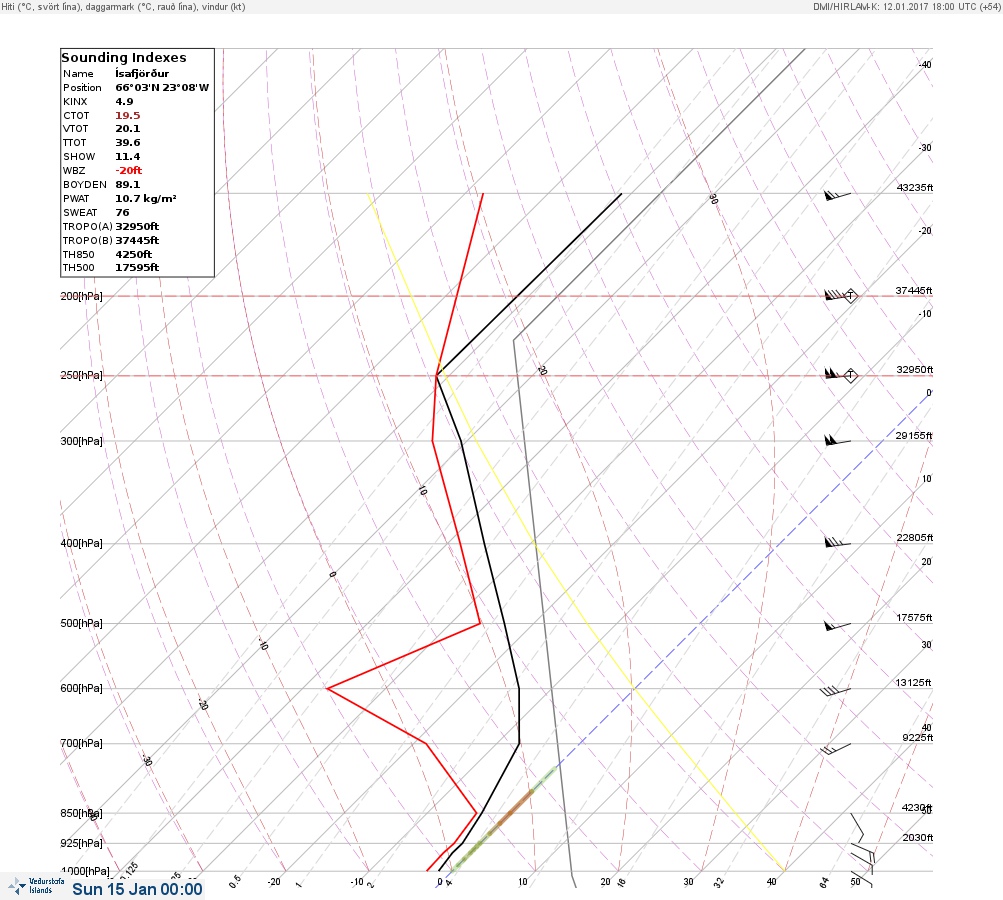1003x900 pixels.
Task: Select the SHOW value 11.4
Action: [x=127, y=157]
